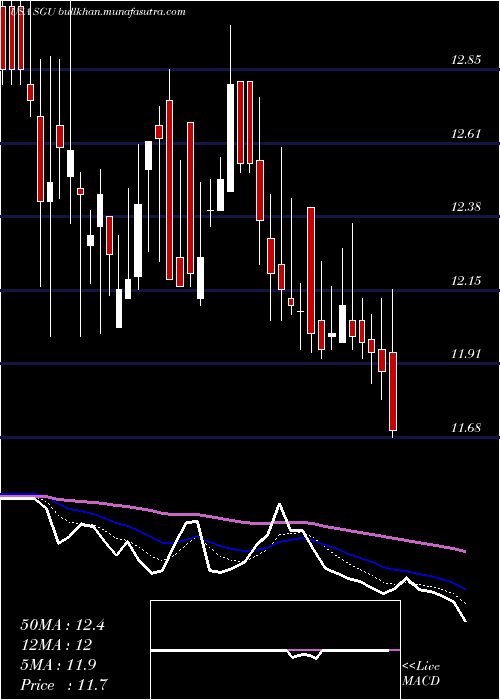The width and height of the screenshot is (500, 700).
Task: Click the 12.61 price level label
Action: (x=465, y=133)
